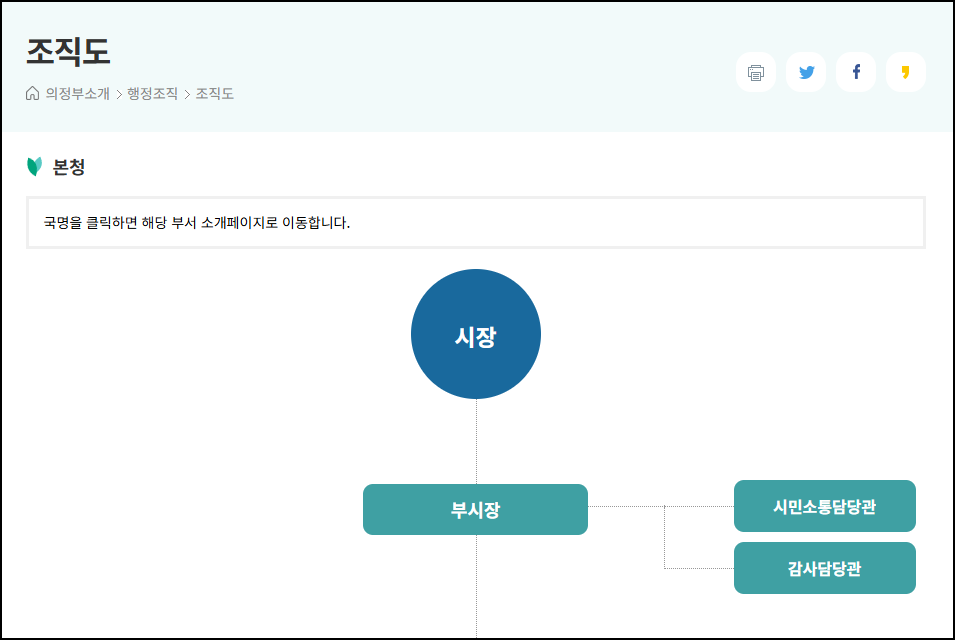Viewport: 955px width, 640px height.
Task: Click the 본청 section heading text
Action: [70, 166]
